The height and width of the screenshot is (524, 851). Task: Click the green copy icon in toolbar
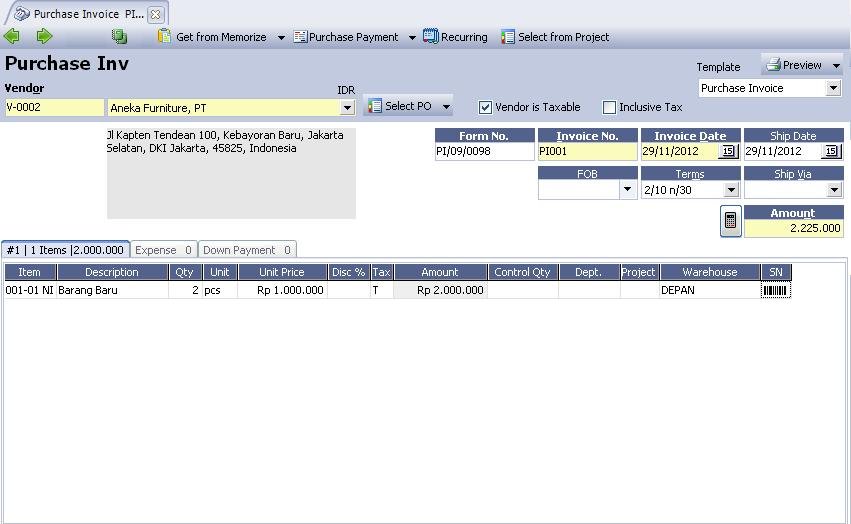pos(119,36)
